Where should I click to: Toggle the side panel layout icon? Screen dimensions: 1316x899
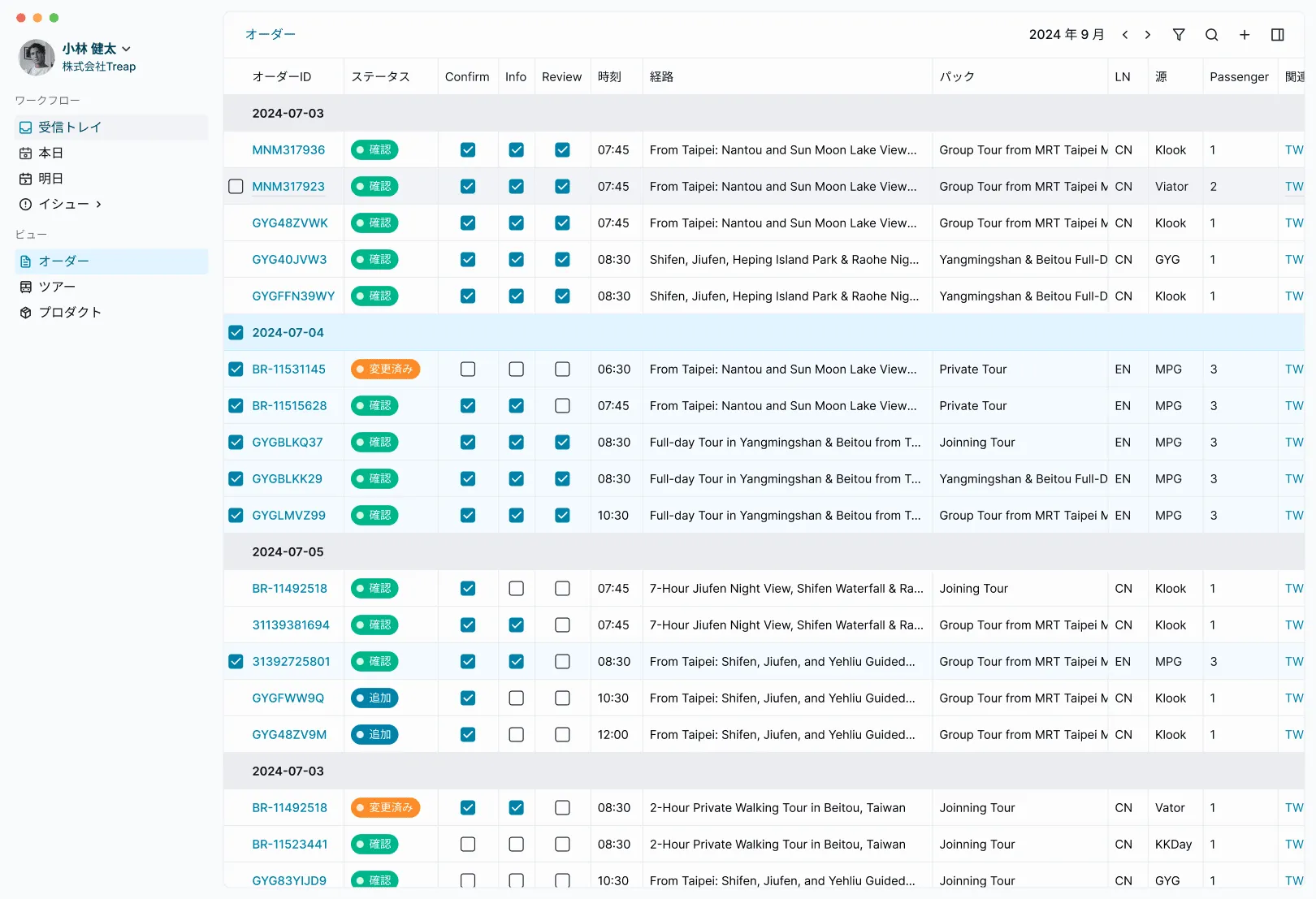coord(1277,35)
